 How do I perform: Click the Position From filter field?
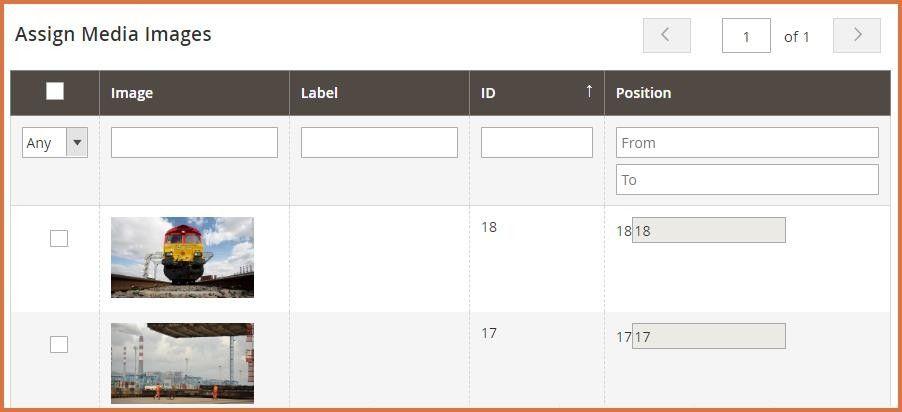[x=747, y=143]
